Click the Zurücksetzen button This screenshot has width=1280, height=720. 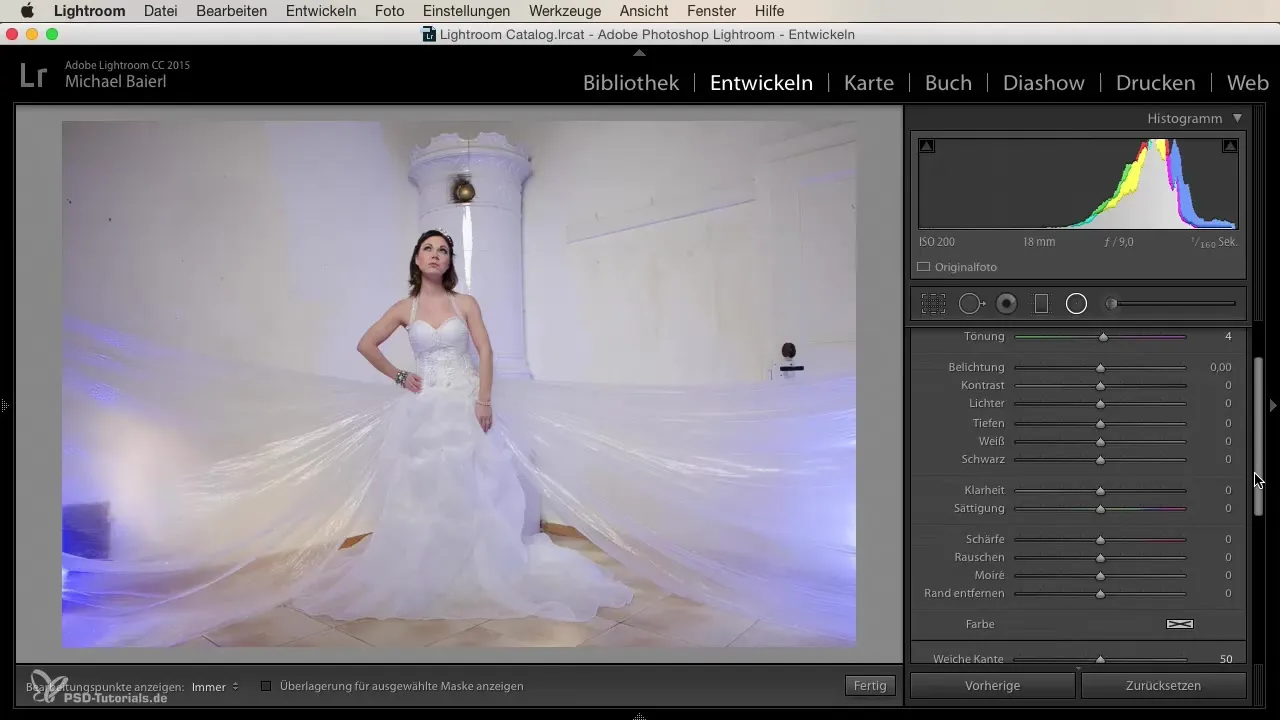point(1163,686)
